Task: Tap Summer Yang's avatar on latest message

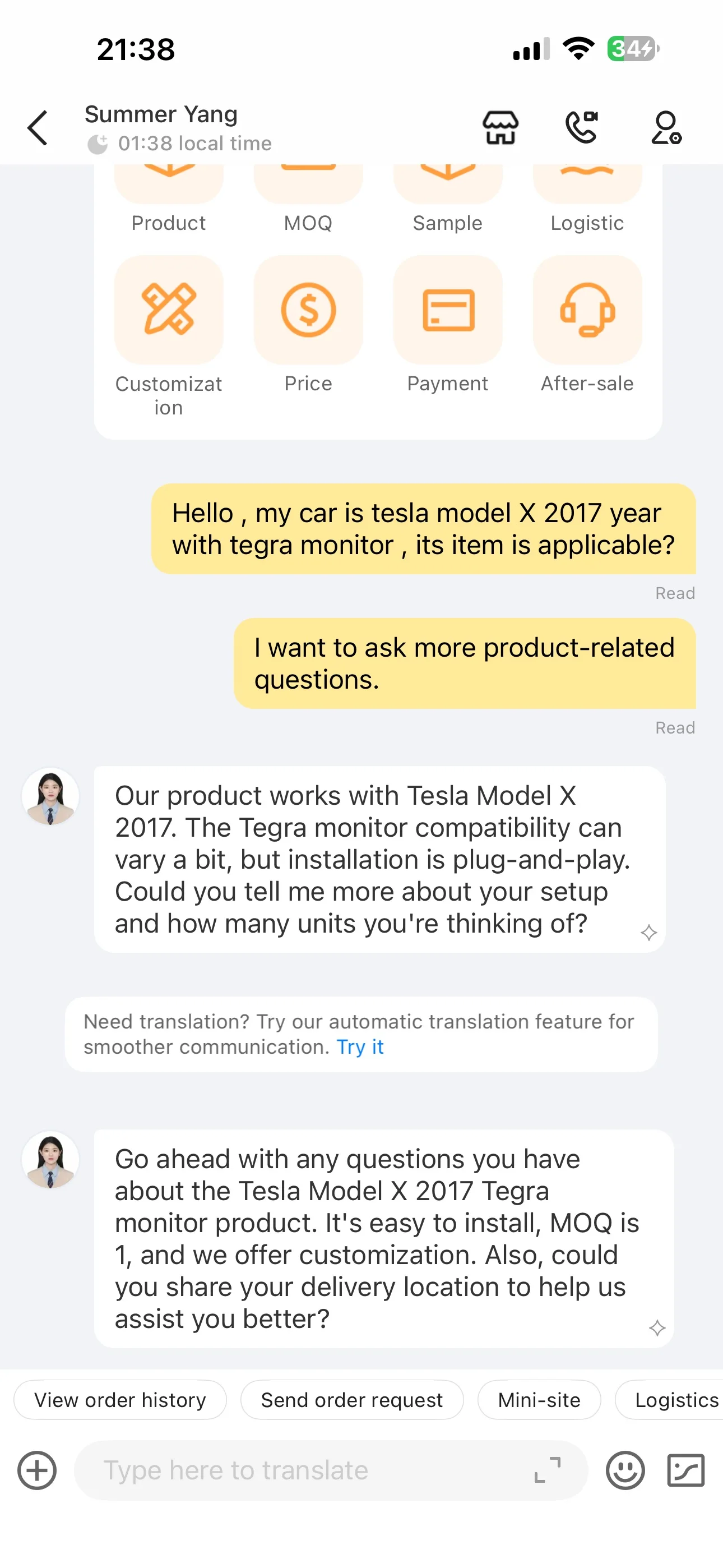Action: point(50,1160)
